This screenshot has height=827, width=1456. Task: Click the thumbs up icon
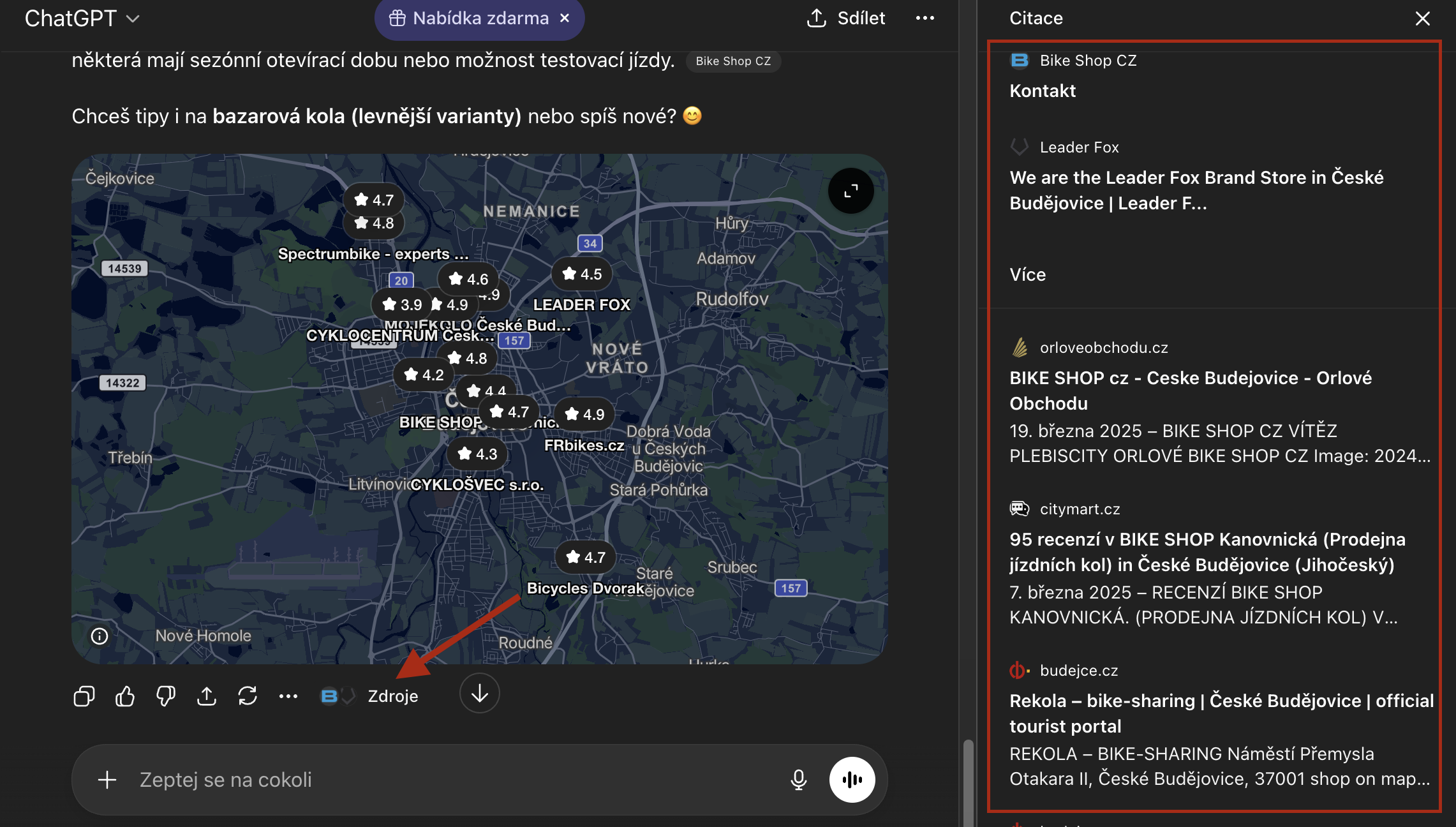(x=125, y=696)
